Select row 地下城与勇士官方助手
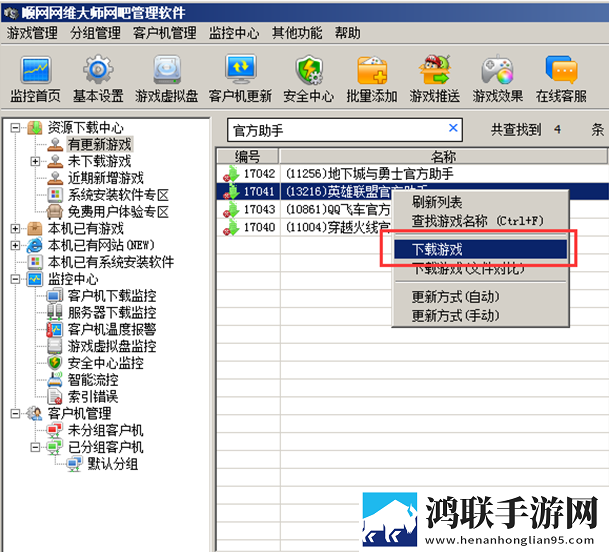This screenshot has width=609, height=552. [x=412, y=174]
